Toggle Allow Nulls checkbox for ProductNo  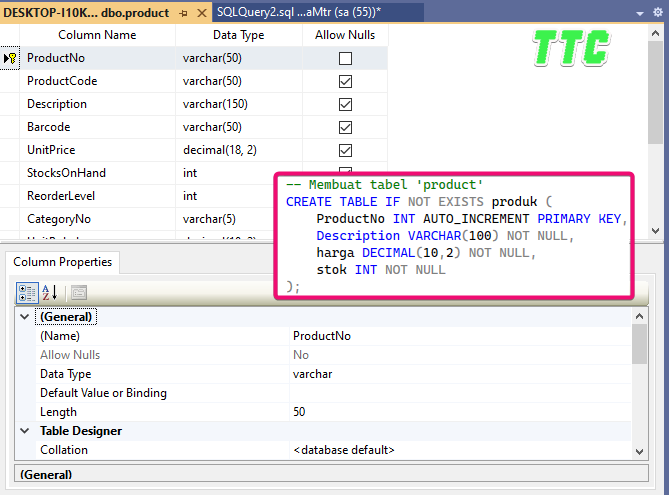point(345,59)
